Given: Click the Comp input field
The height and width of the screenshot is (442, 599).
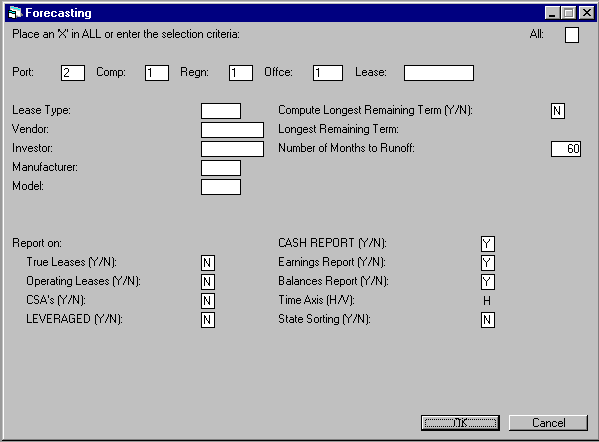Looking at the screenshot, I should (x=157, y=73).
